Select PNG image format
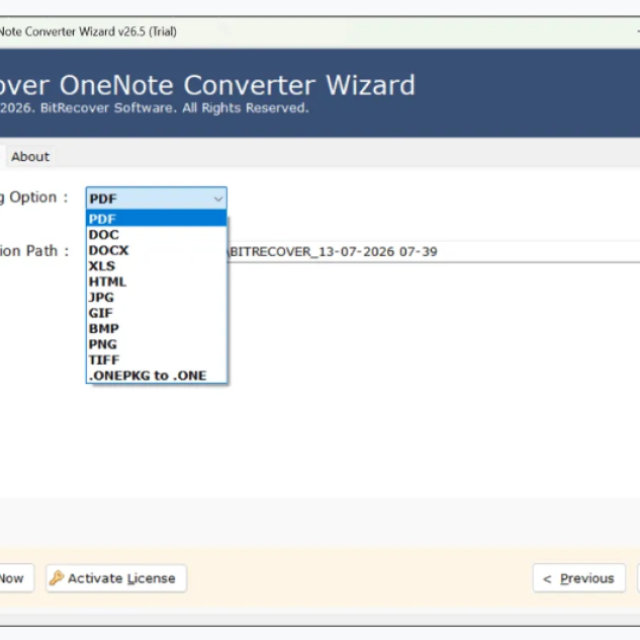The image size is (640, 640). [x=157, y=344]
